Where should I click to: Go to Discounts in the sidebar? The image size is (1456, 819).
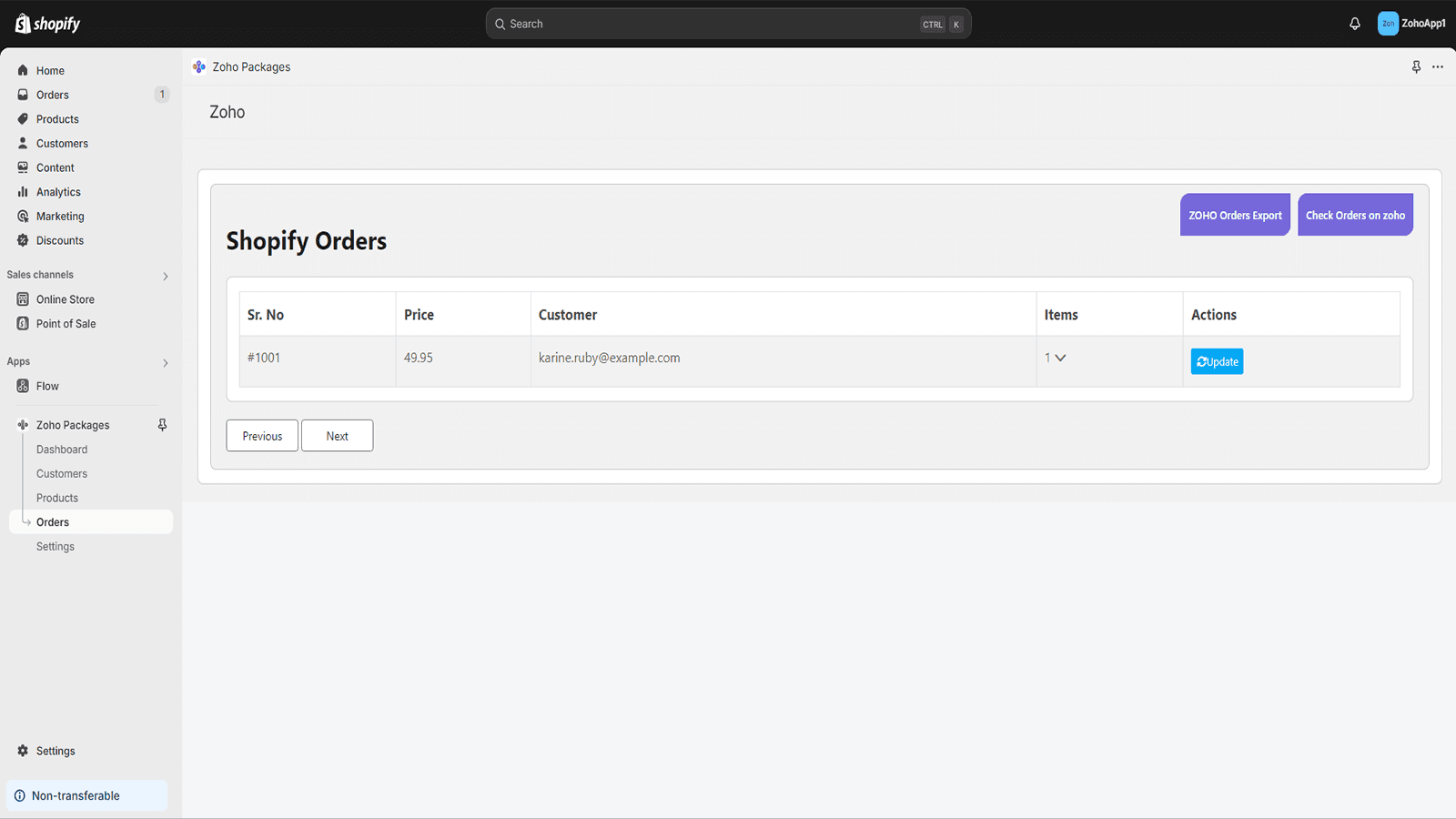pyautogui.click(x=60, y=240)
